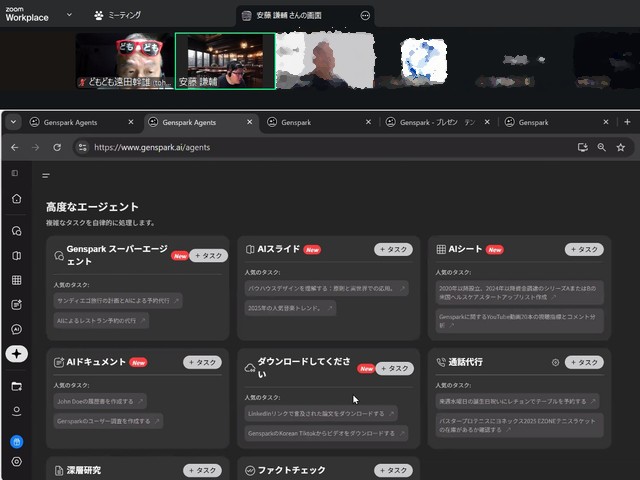640x480 pixels.
Task: Open a new browser tab
Action: (x=627, y=122)
